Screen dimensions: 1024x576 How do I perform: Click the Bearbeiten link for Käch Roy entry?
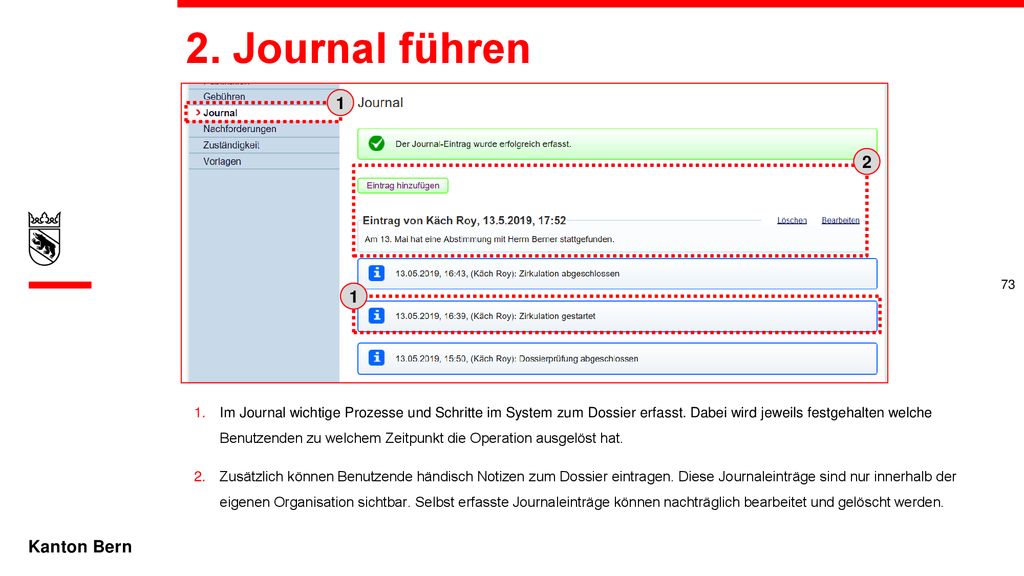[x=840, y=221]
